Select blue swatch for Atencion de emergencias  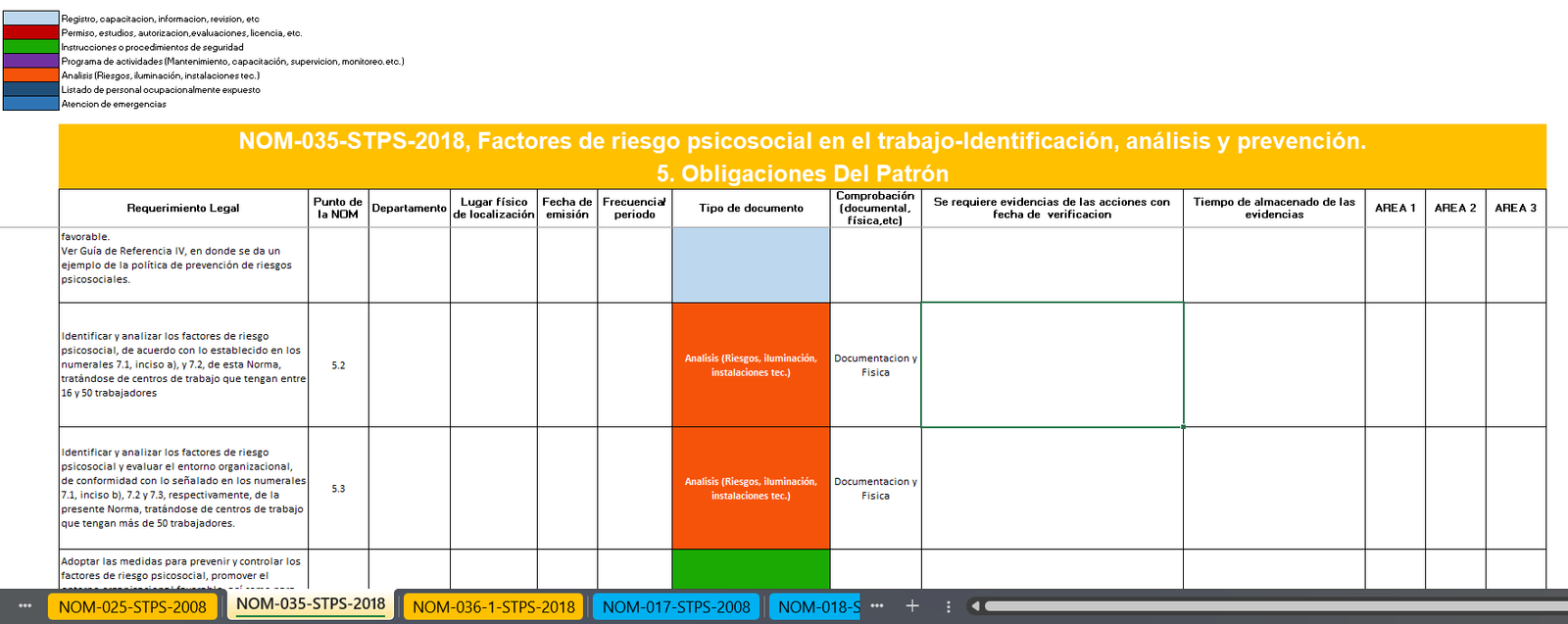tap(30, 104)
